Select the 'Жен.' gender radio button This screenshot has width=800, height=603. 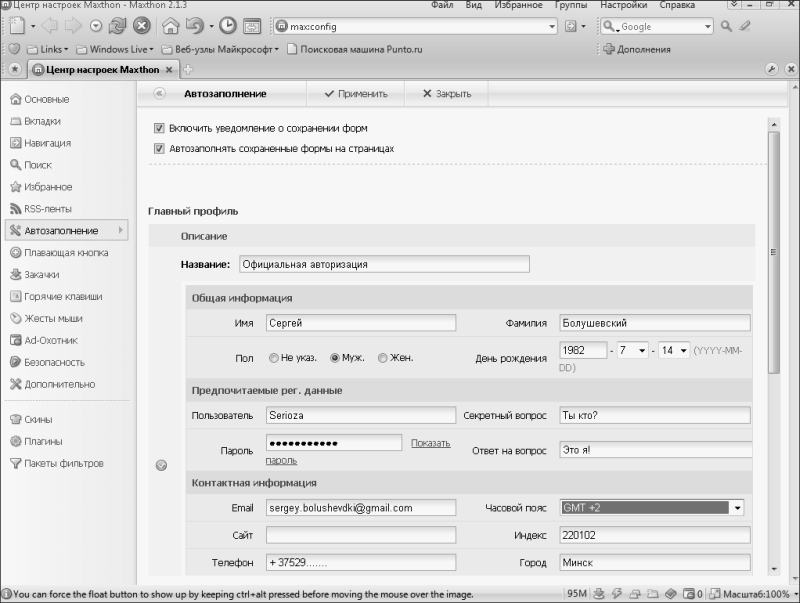pyautogui.click(x=383, y=358)
